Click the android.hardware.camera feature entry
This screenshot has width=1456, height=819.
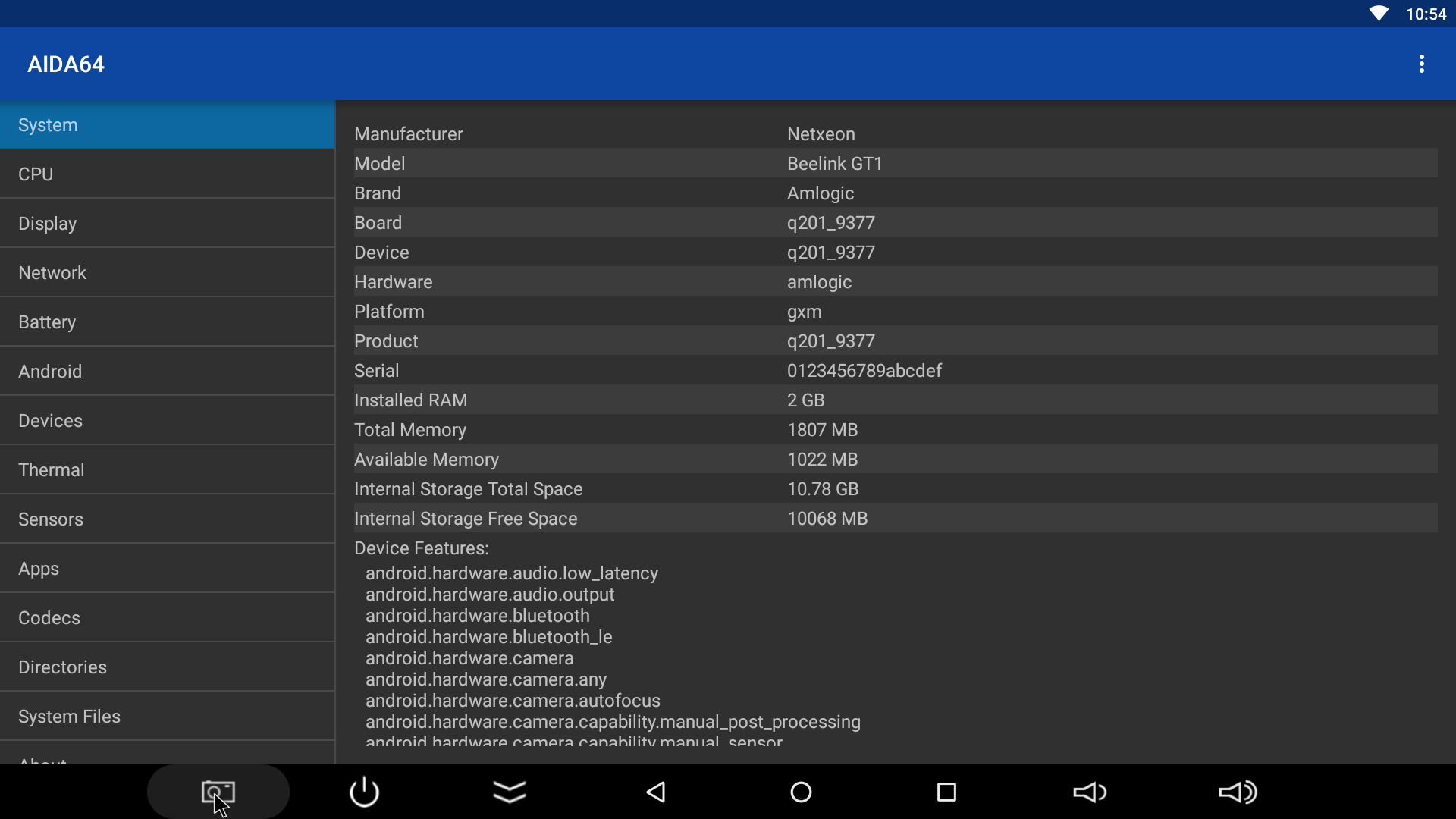469,658
